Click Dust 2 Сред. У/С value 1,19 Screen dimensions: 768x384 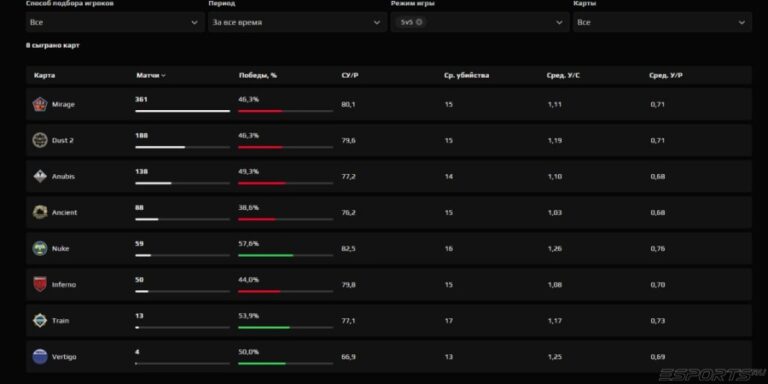pyautogui.click(x=554, y=140)
